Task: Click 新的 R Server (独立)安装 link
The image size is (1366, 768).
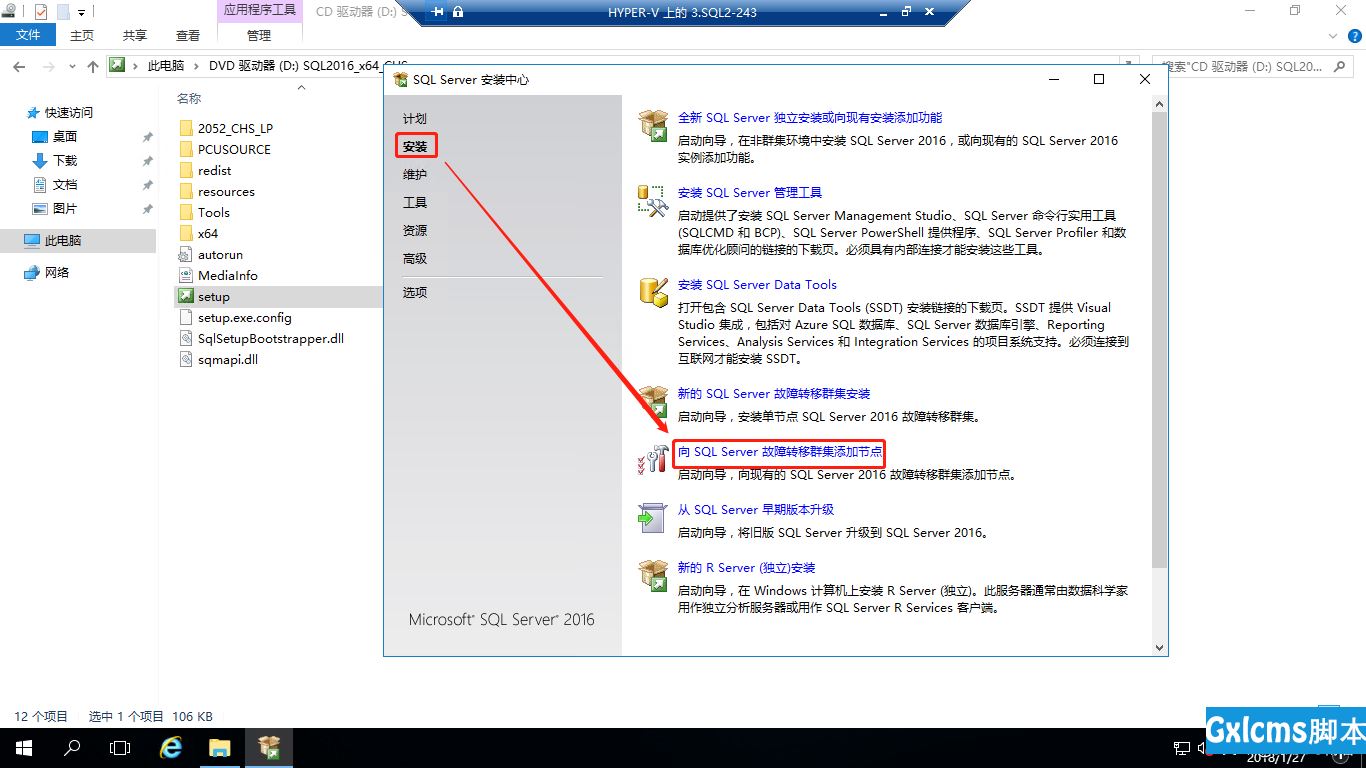Action: click(x=747, y=568)
